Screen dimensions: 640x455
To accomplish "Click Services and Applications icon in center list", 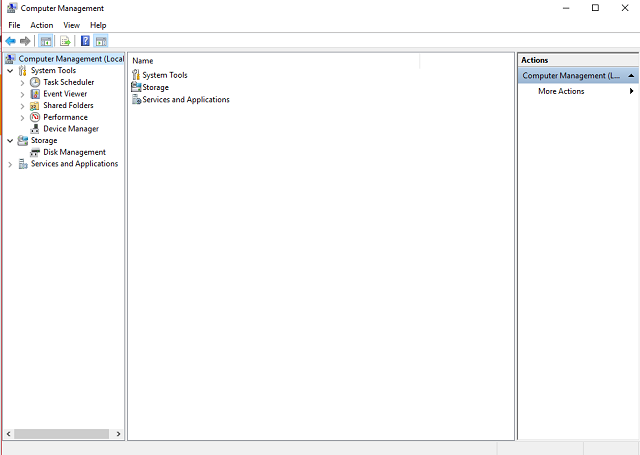I will [x=136, y=99].
